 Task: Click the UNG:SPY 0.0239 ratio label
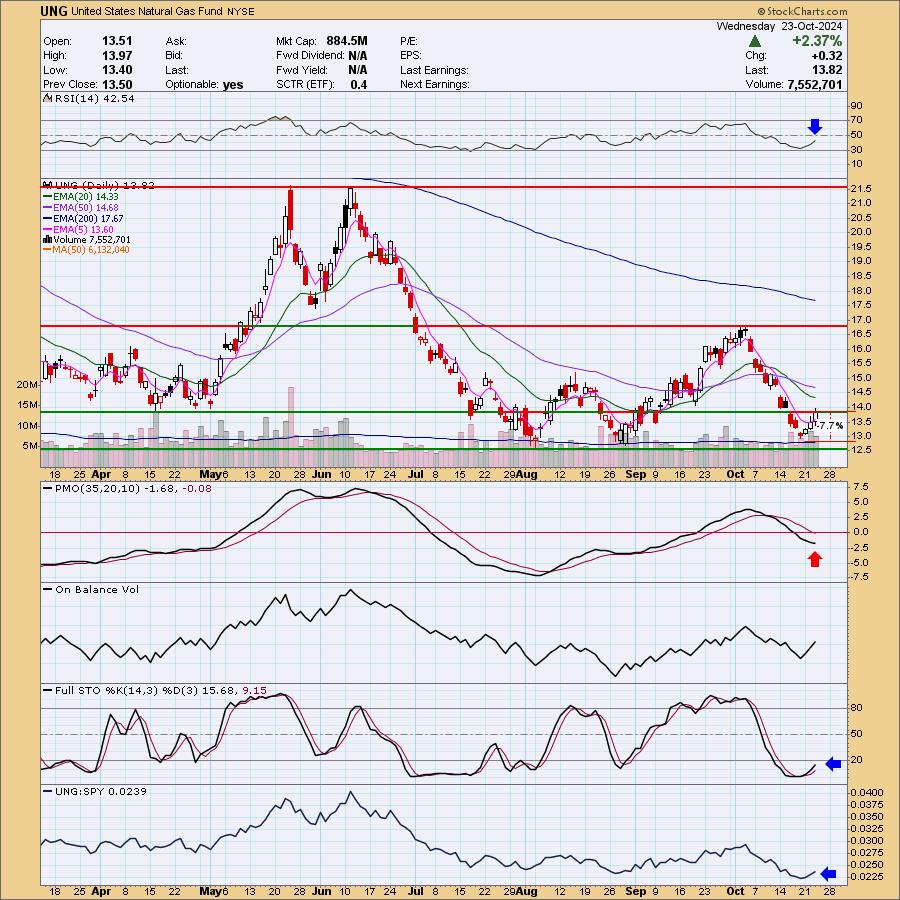coord(101,792)
